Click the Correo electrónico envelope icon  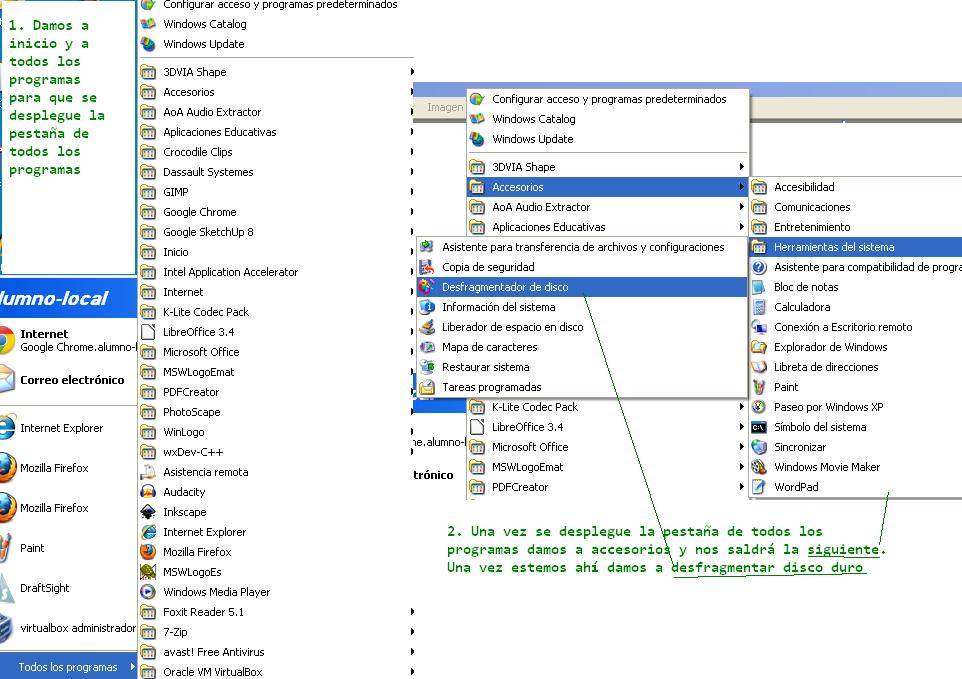[x=7, y=380]
